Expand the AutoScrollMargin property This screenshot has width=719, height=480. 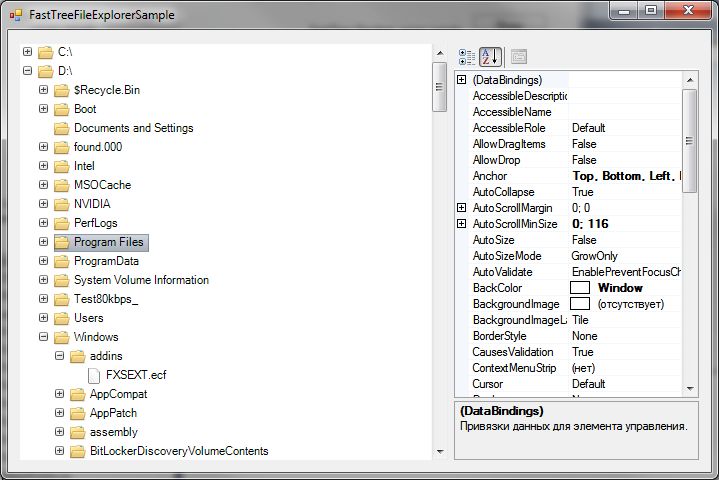[x=462, y=208]
